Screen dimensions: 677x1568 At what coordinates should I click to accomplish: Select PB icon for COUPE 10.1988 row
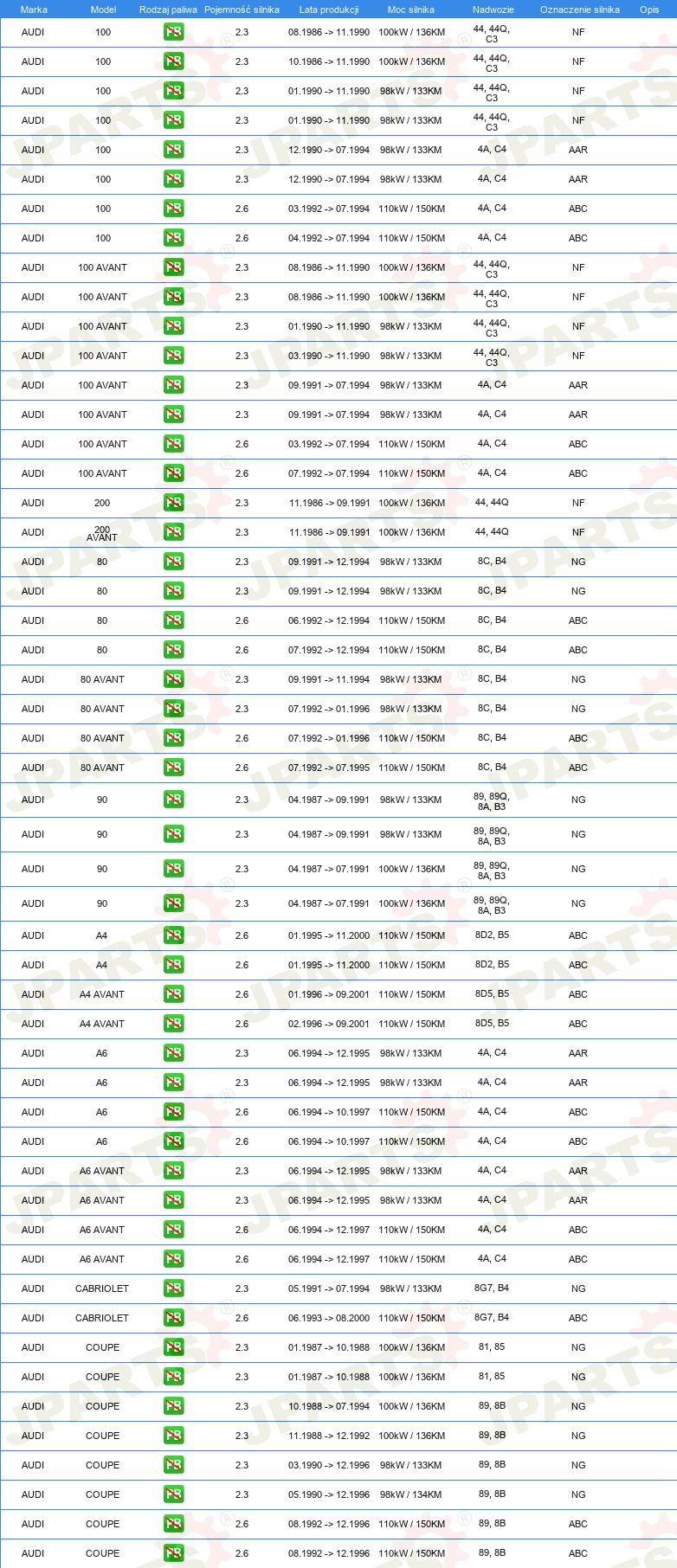[x=173, y=1406]
